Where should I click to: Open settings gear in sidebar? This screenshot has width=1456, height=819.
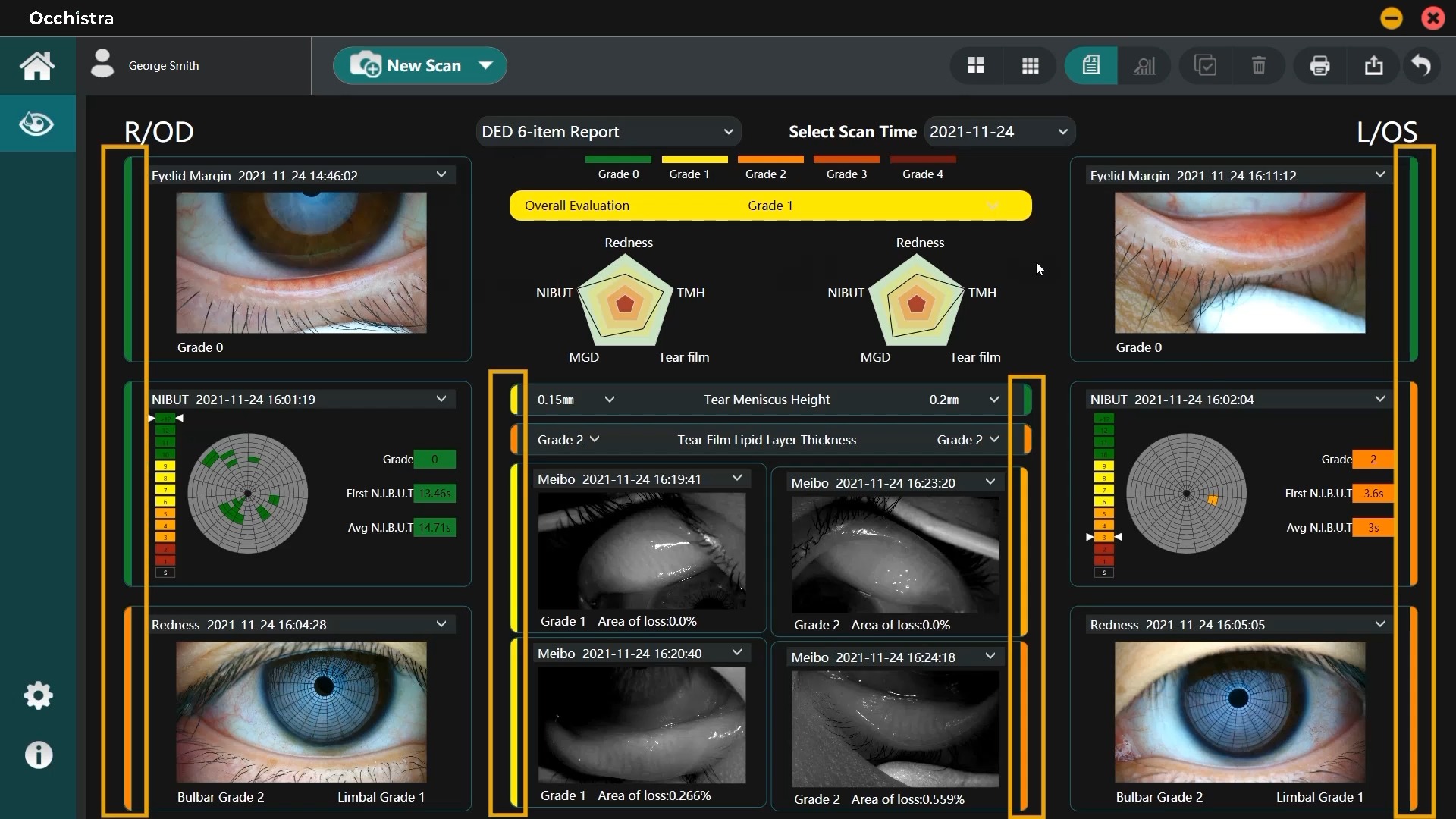click(x=38, y=695)
